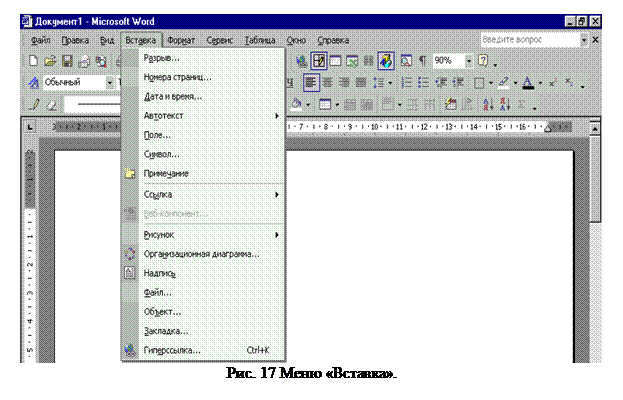
Task: Expand the Рисунок submenu
Action: [211, 235]
